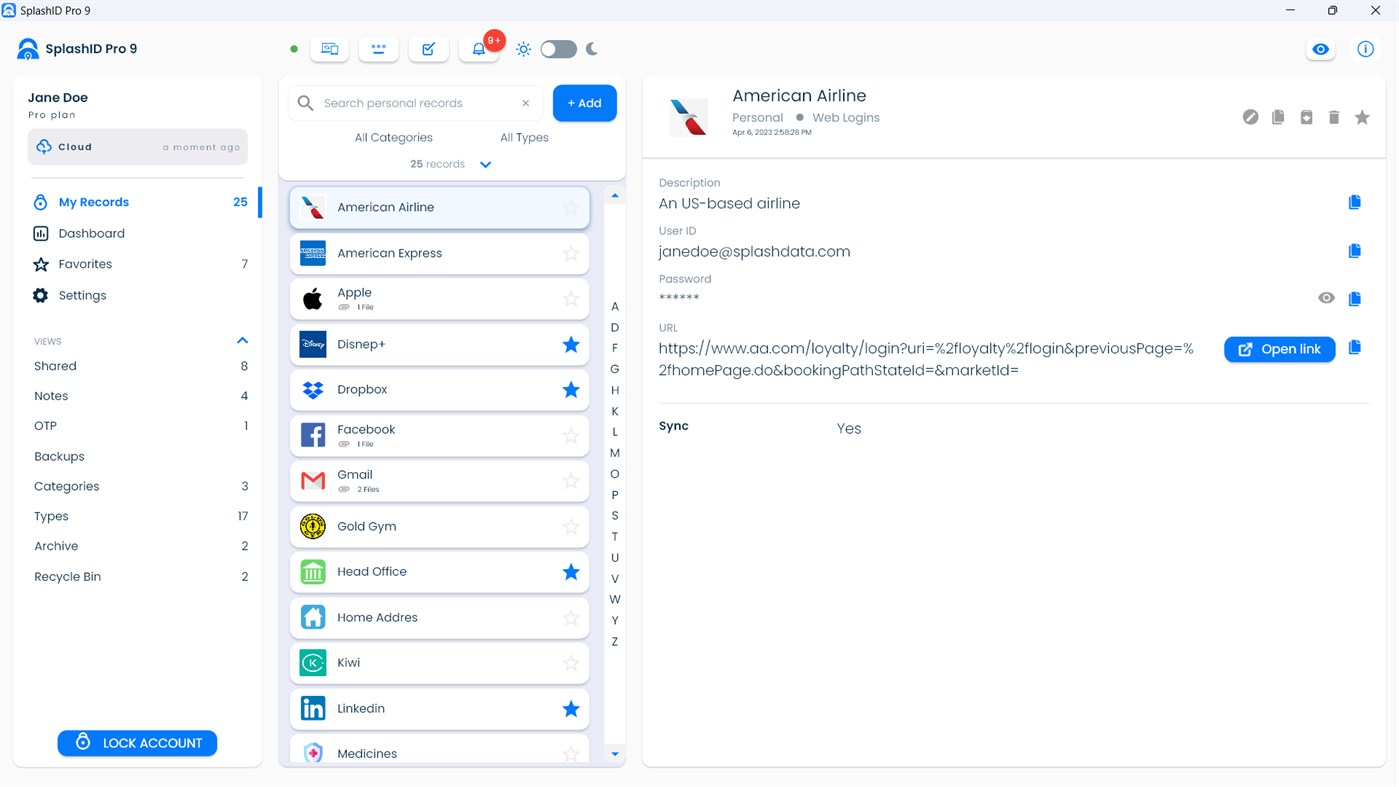Viewport: 1399px width, 787px height.
Task: Click the + Add button
Action: tap(584, 103)
